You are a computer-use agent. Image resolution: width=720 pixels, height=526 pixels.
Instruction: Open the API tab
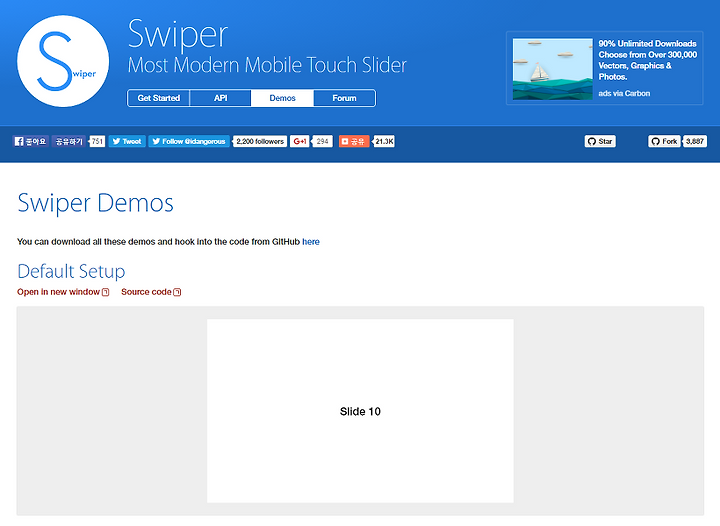(220, 98)
